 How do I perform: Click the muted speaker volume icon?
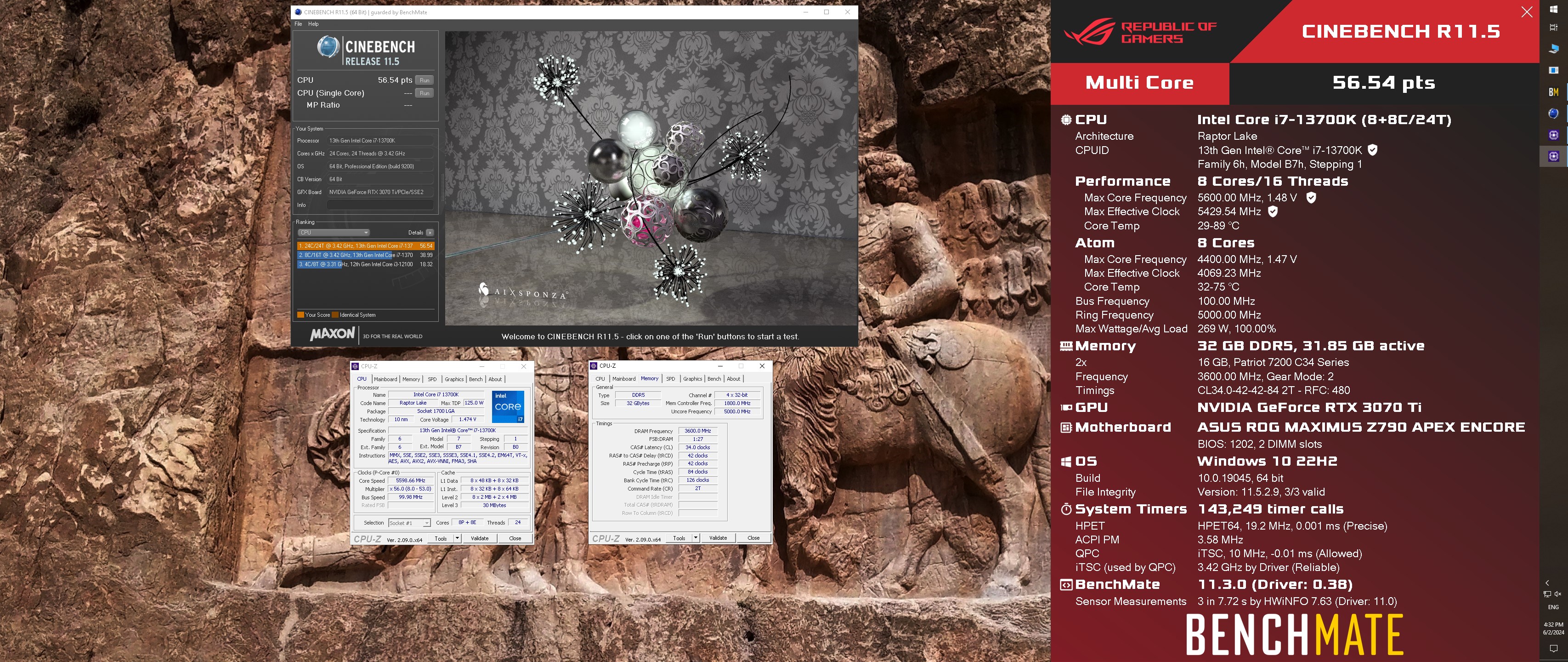click(x=1558, y=594)
